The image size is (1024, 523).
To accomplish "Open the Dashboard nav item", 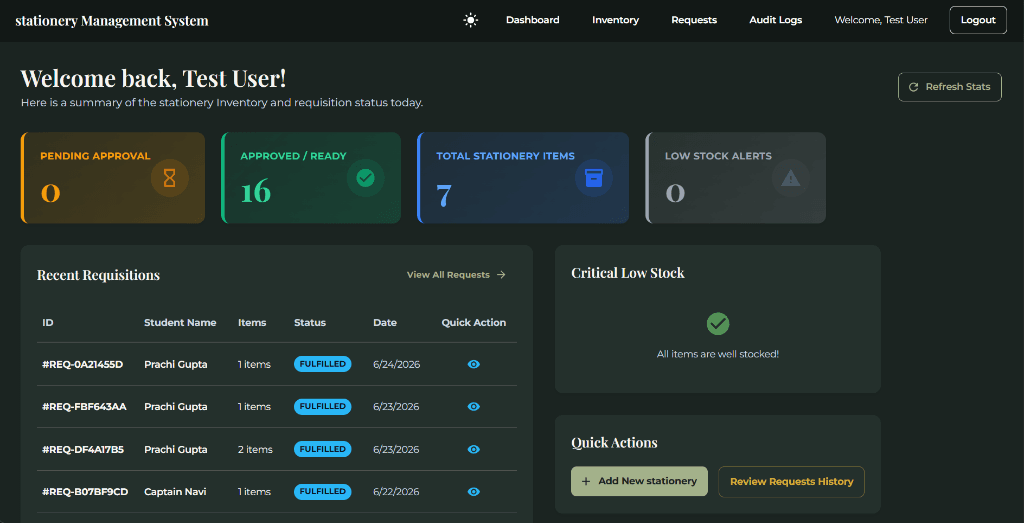I will (533, 20).
